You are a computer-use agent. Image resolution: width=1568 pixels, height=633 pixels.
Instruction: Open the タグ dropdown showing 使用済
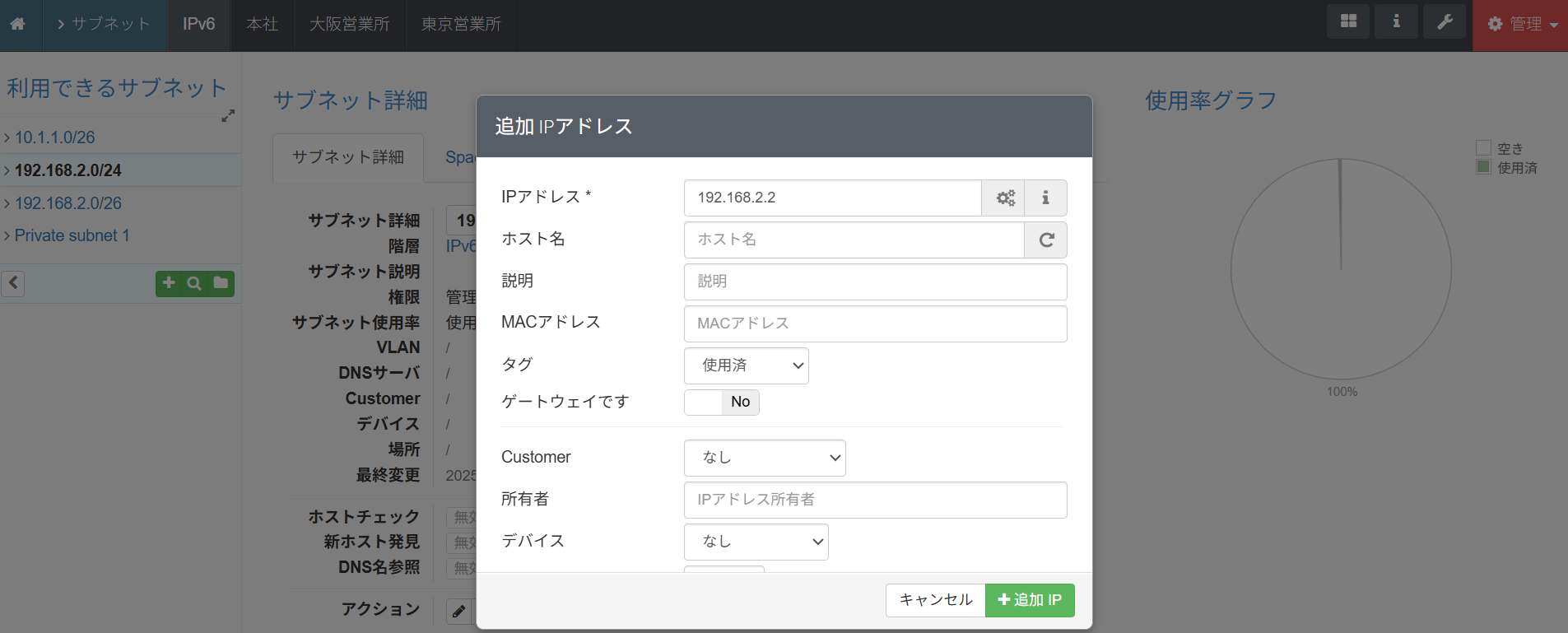747,365
